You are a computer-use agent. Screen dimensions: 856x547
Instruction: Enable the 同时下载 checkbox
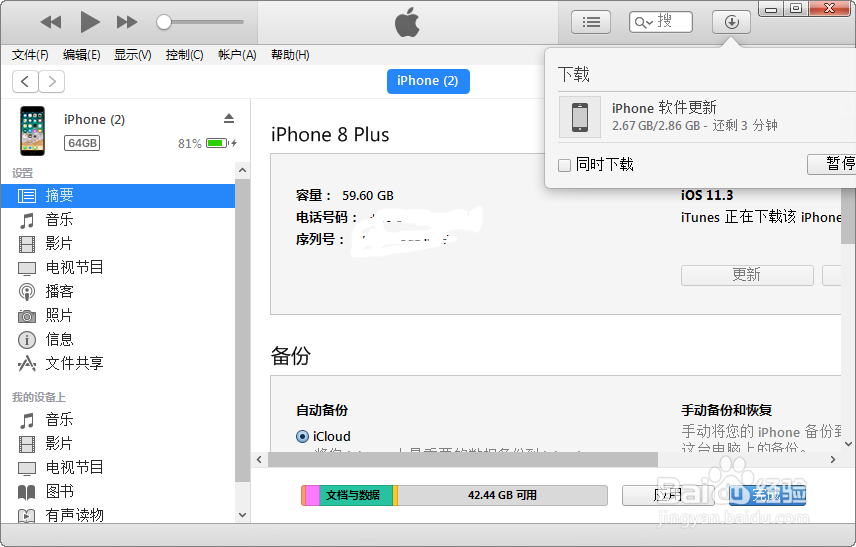564,165
